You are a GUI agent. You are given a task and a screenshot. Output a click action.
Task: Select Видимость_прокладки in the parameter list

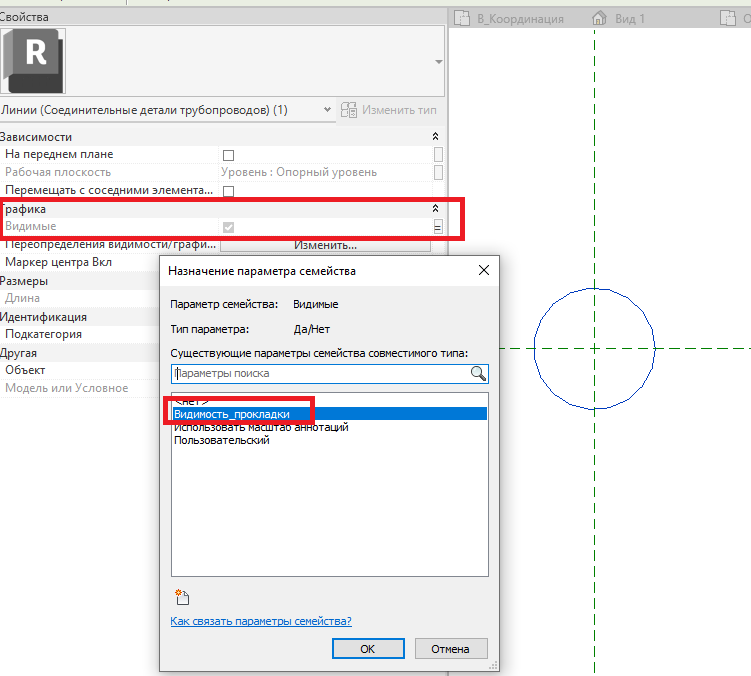pos(232,414)
